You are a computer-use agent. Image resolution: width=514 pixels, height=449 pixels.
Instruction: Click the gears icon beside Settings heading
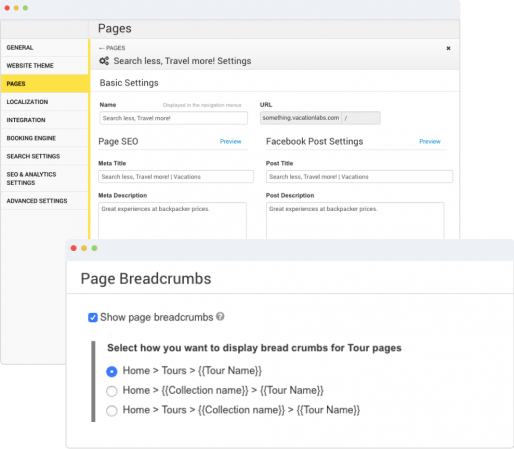[104, 61]
